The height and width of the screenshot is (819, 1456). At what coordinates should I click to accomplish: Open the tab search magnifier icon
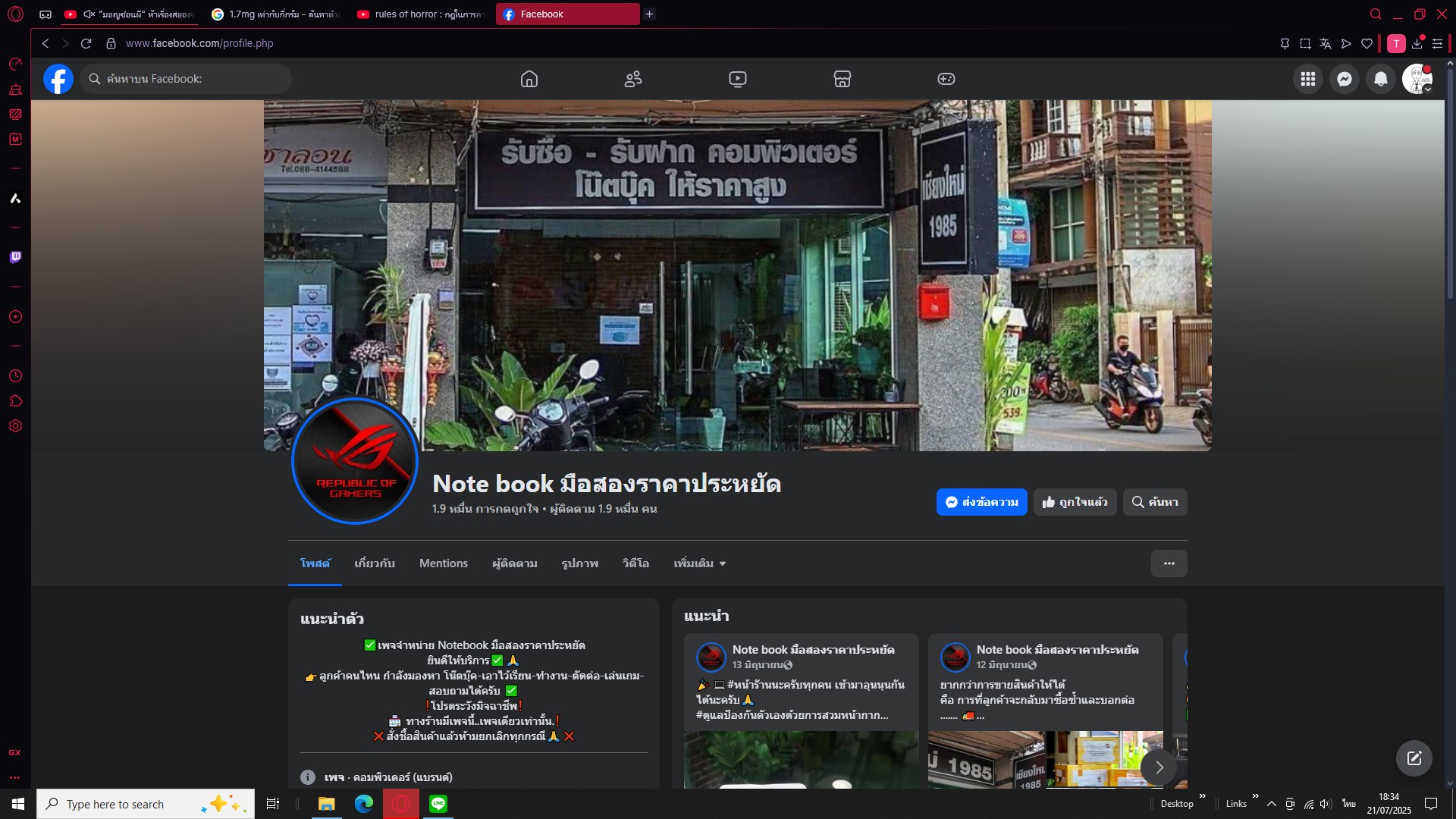pos(1376,14)
